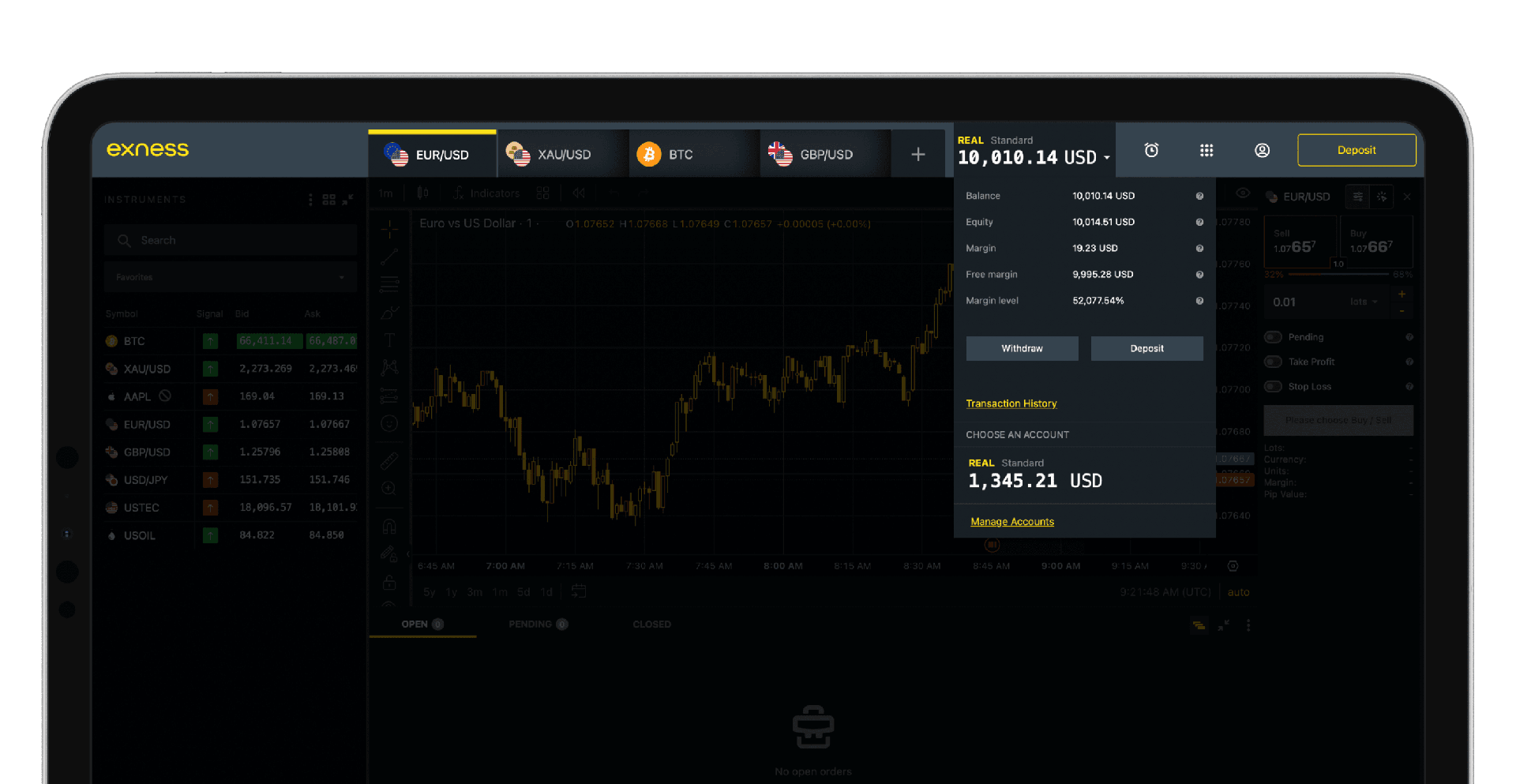The width and height of the screenshot is (1516, 784).
Task: Click the help icon next to Equity
Action: (x=1199, y=222)
